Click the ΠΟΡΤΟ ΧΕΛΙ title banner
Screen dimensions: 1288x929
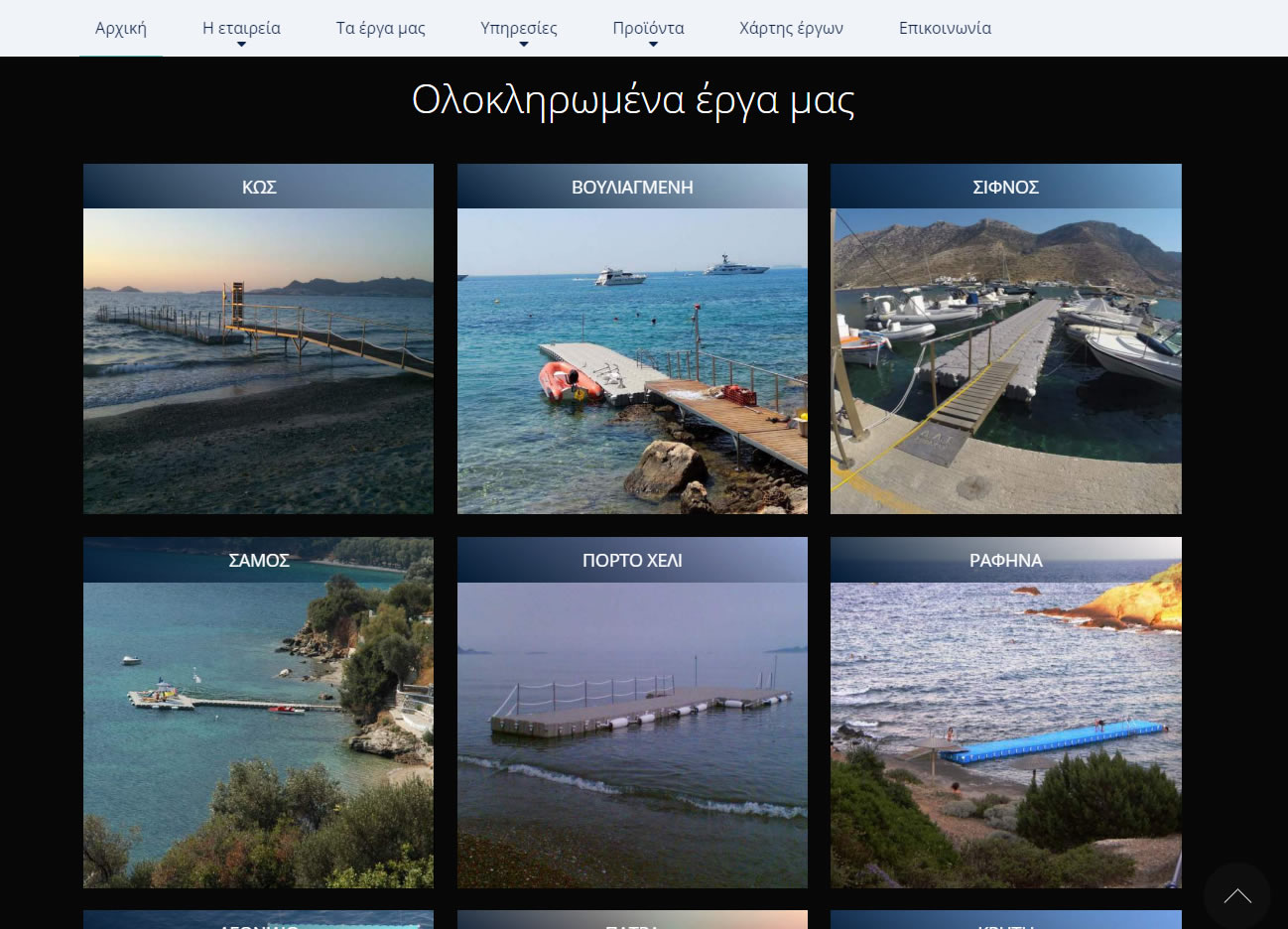tap(632, 560)
